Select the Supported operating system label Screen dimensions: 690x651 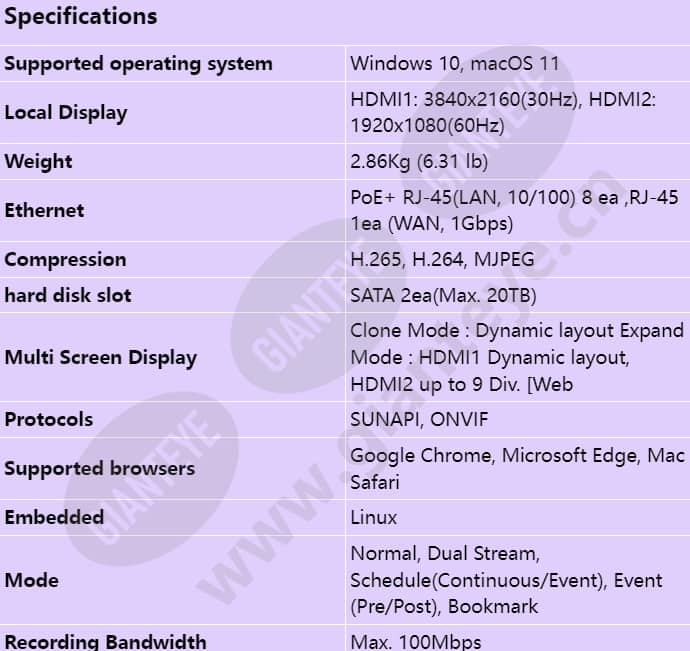tap(138, 64)
